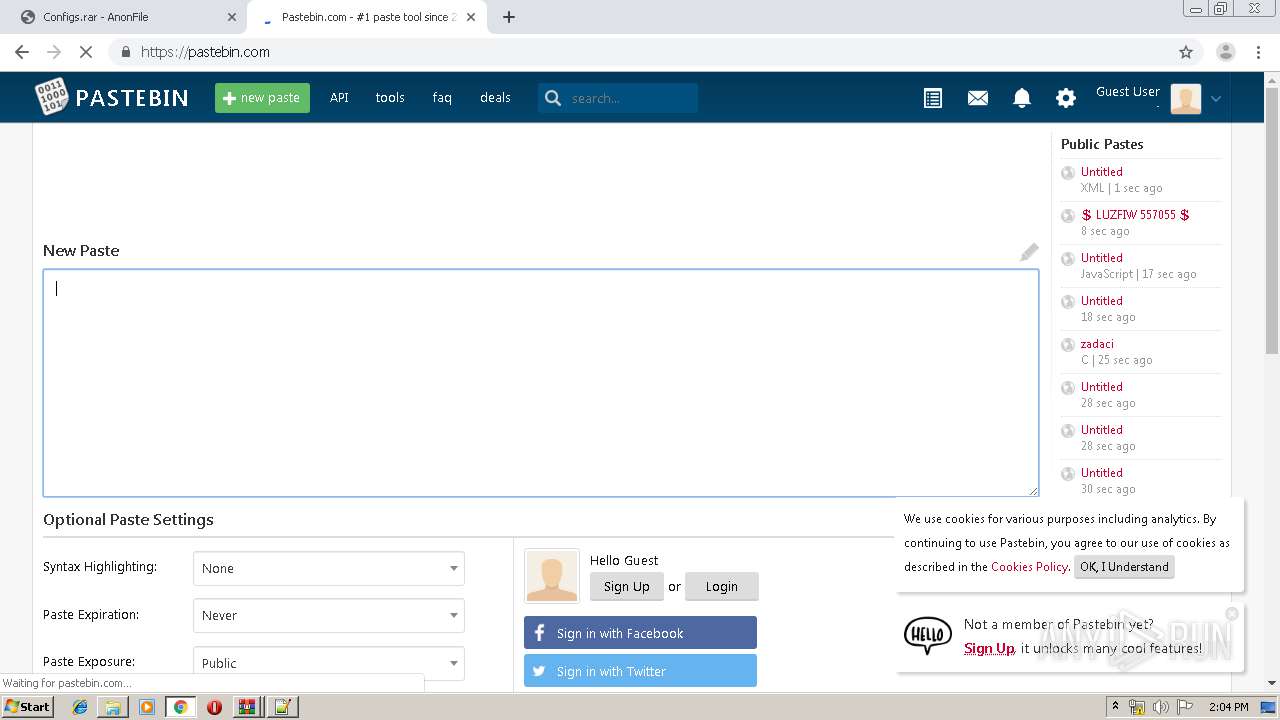Open the messages envelope icon

[978, 98]
